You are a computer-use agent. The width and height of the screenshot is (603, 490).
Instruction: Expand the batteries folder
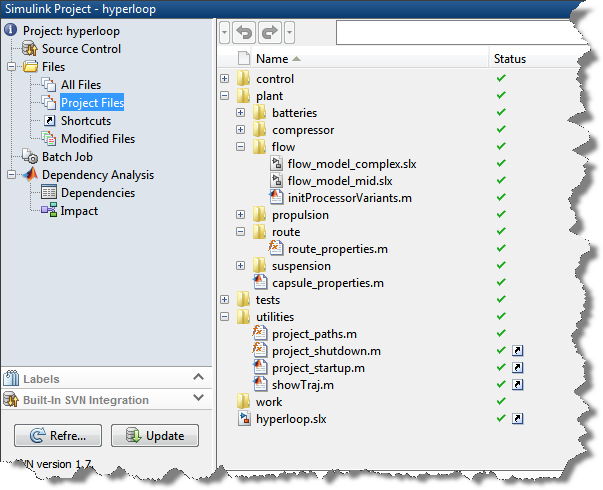point(240,113)
